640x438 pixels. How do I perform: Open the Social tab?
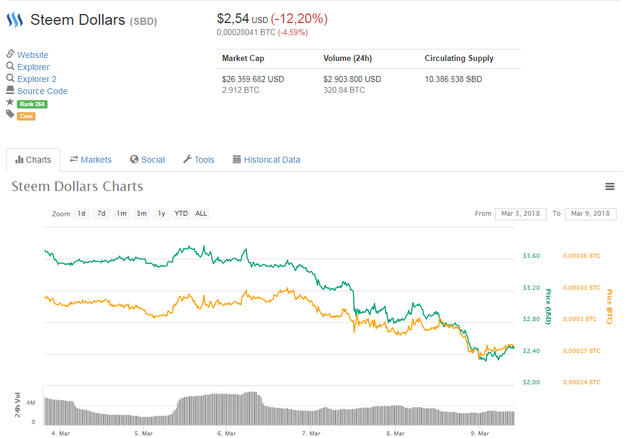pyautogui.click(x=147, y=160)
